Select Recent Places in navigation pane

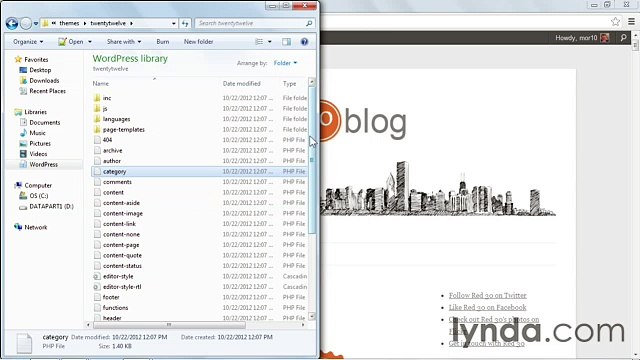click(47, 91)
